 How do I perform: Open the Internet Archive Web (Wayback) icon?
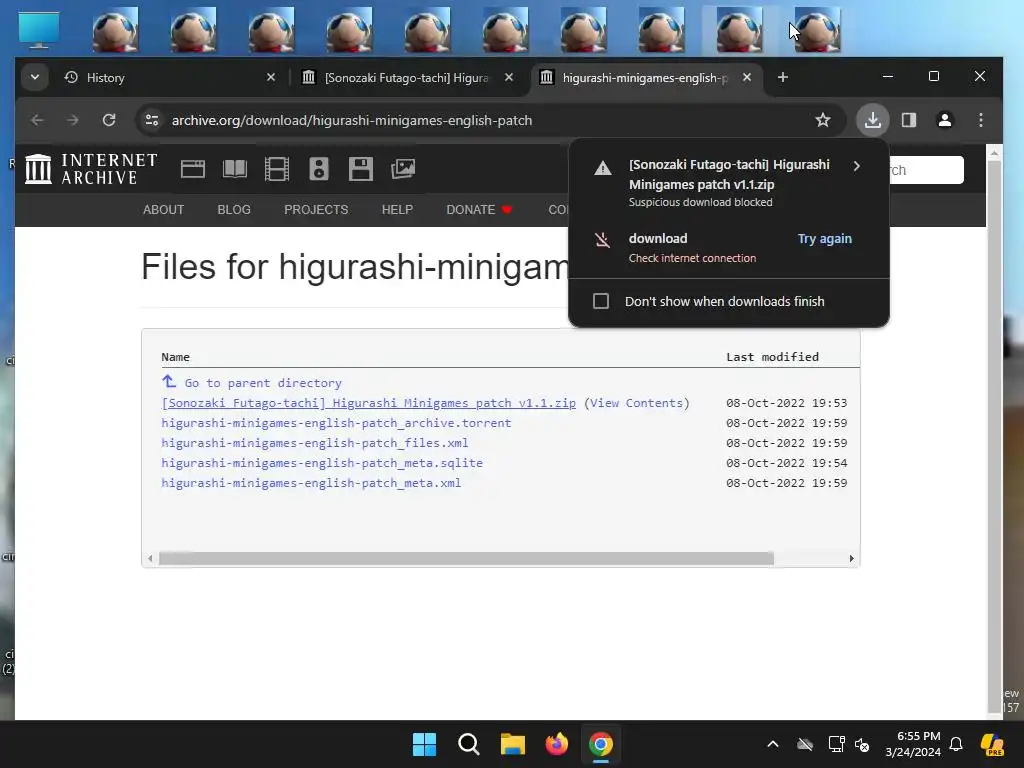[193, 169]
